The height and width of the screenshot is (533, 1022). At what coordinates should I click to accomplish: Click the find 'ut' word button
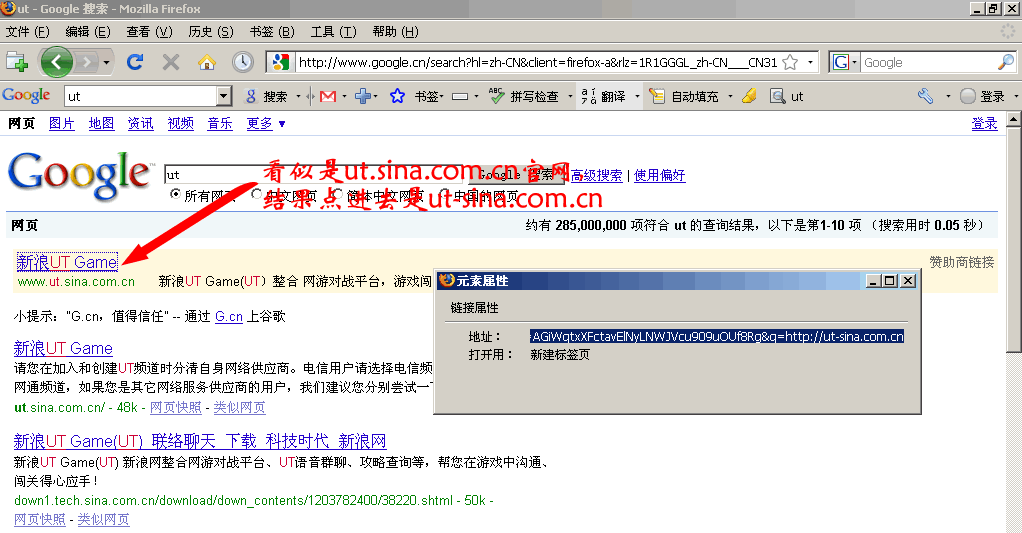tap(786, 96)
